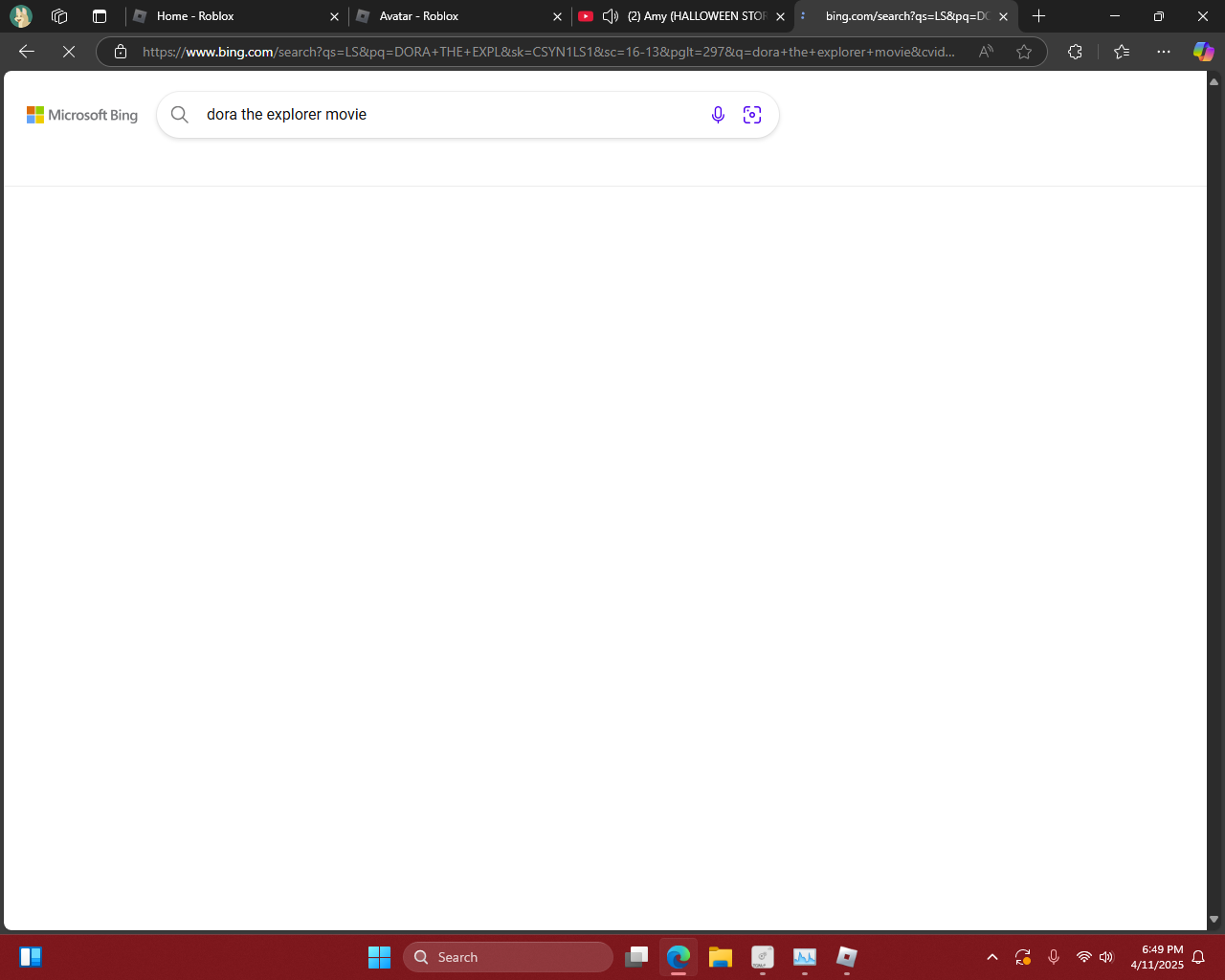This screenshot has height=980, width=1225.
Task: Open Microsoft Edge in the taskbar
Action: click(679, 957)
